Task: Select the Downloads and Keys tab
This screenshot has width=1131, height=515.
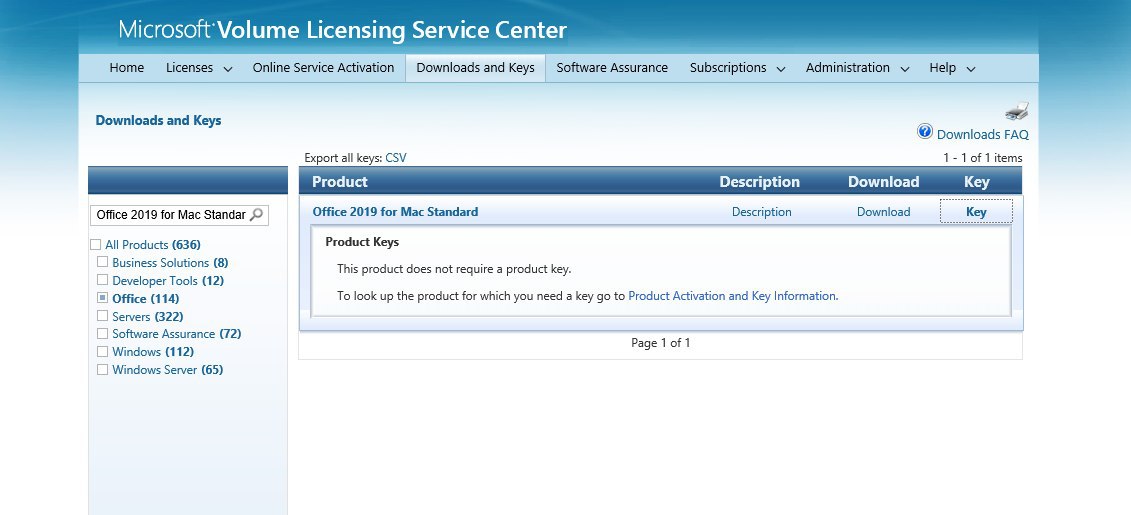Action: 475,68
